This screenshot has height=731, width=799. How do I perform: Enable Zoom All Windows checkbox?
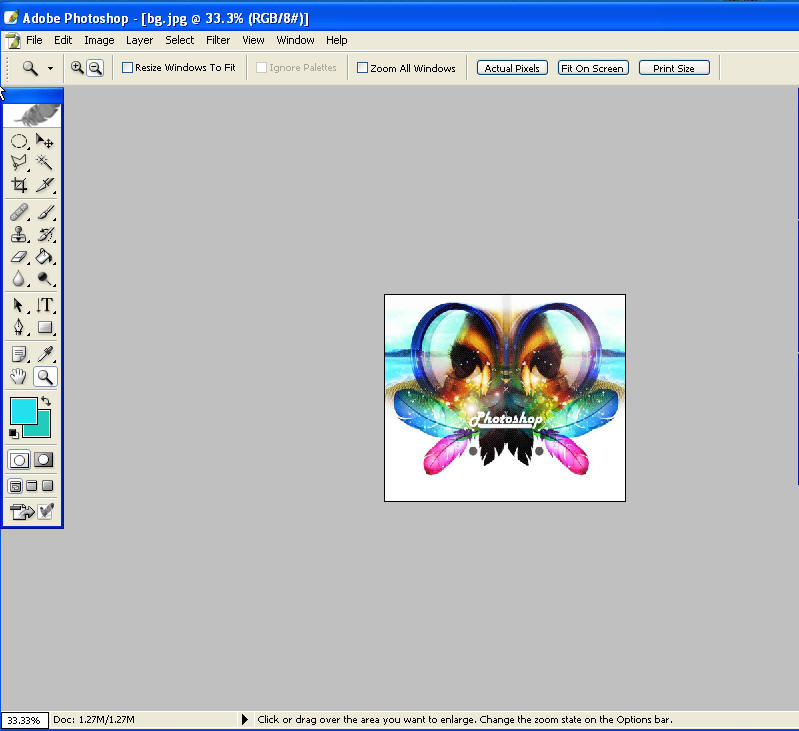click(x=363, y=68)
